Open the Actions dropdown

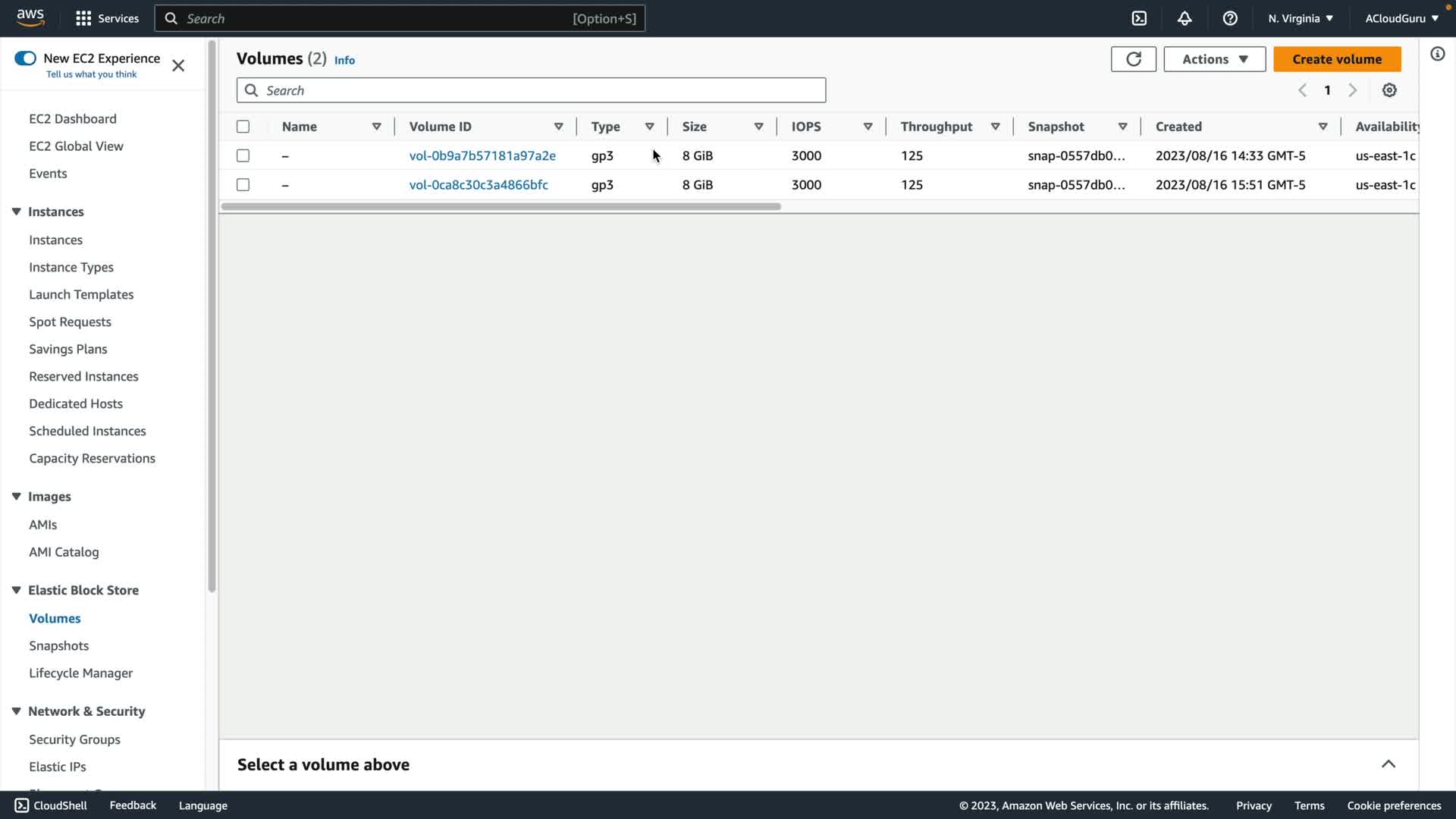click(1214, 59)
